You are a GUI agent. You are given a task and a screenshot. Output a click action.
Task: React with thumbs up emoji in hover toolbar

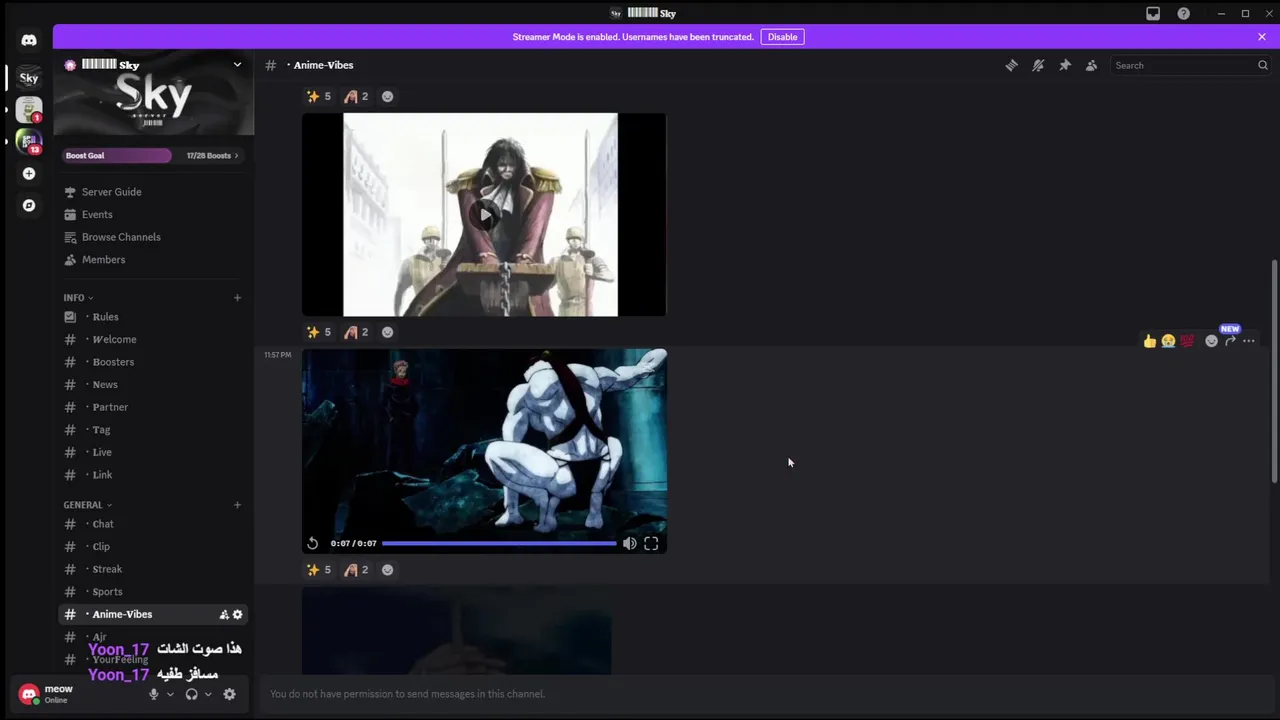coord(1150,341)
